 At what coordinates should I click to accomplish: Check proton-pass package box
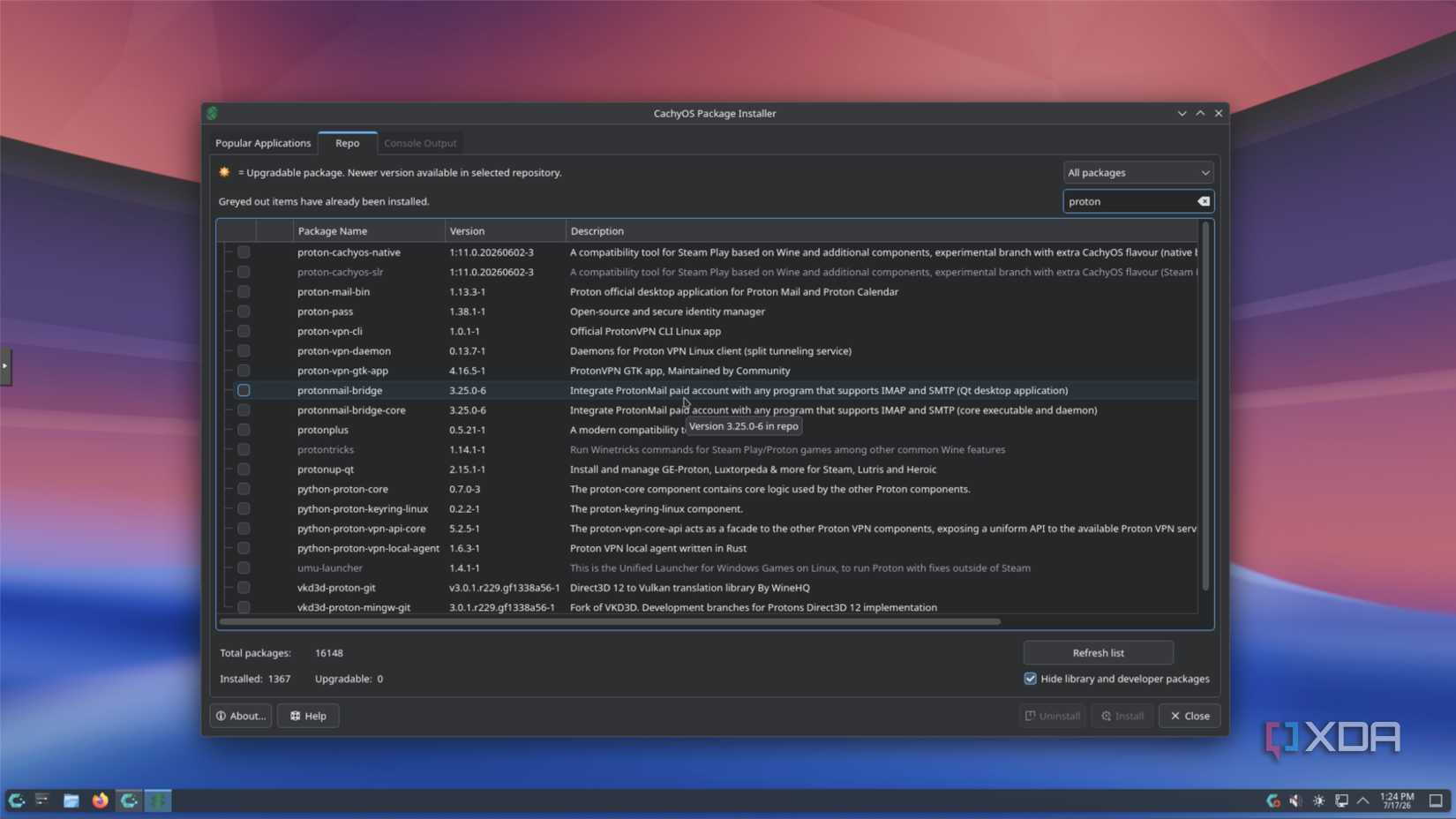pyautogui.click(x=244, y=312)
